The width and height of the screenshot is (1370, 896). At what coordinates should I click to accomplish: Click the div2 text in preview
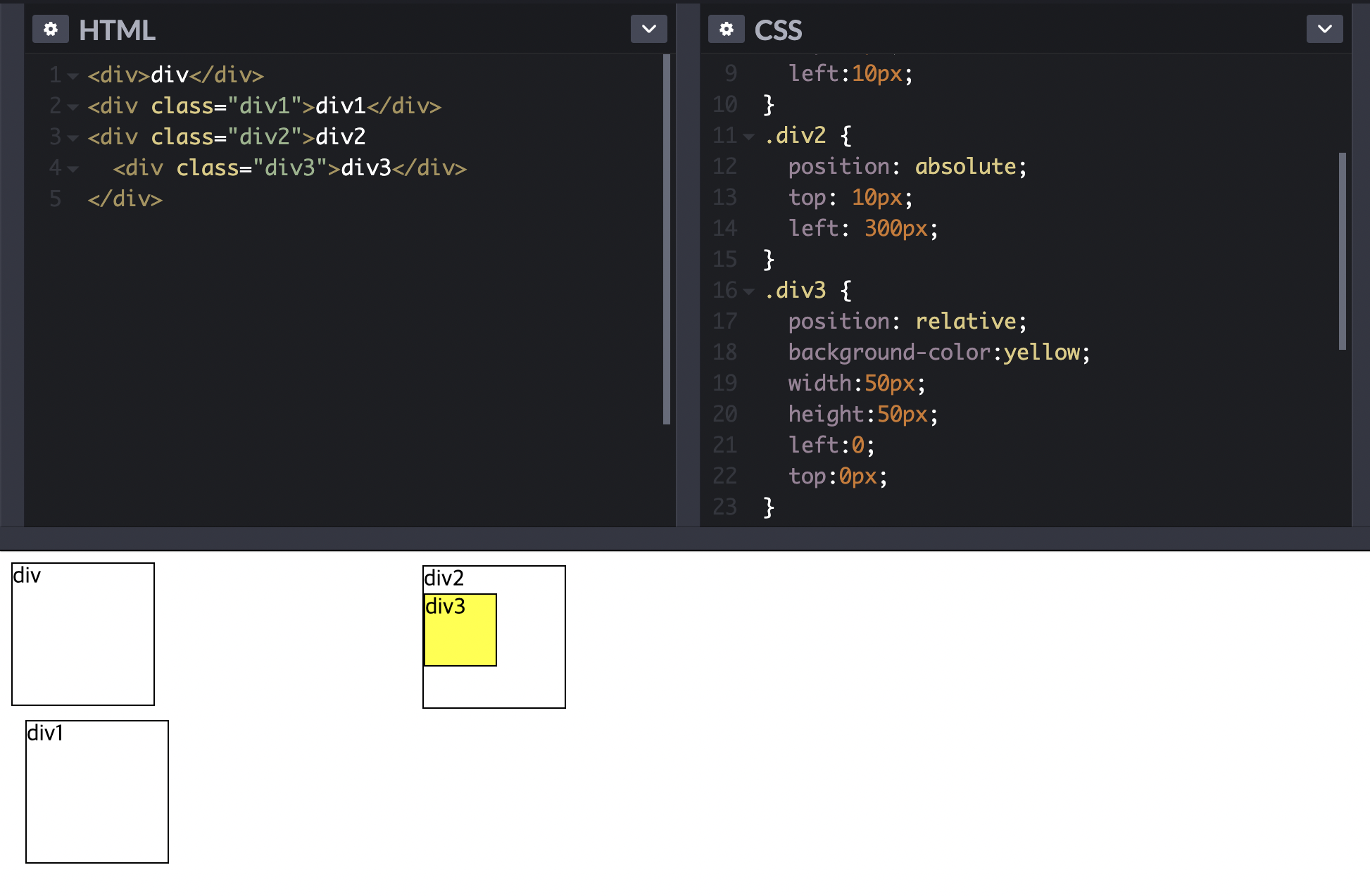444,579
